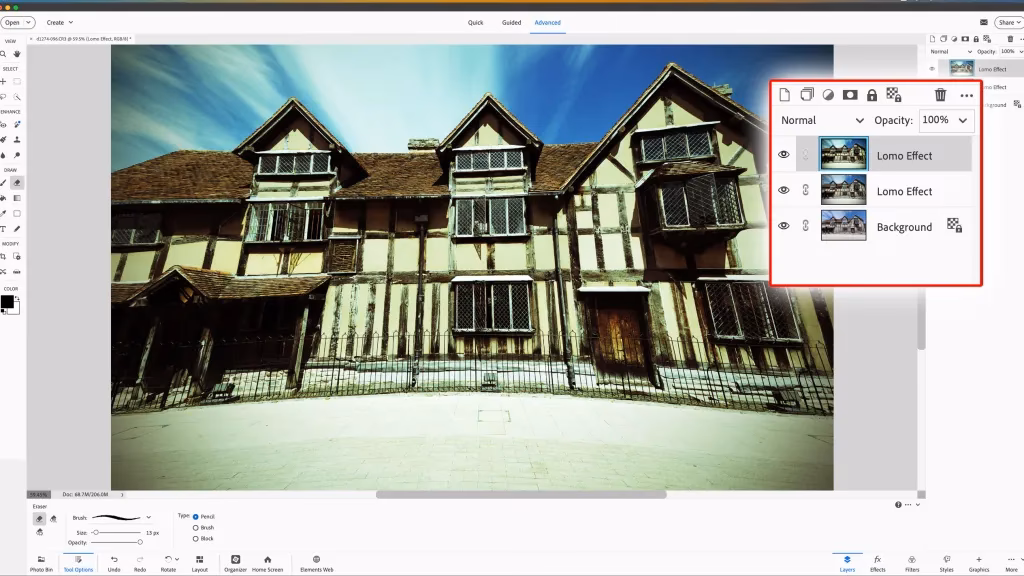Open the Create New Layer icon
This screenshot has height=576, width=1024.
785,95
